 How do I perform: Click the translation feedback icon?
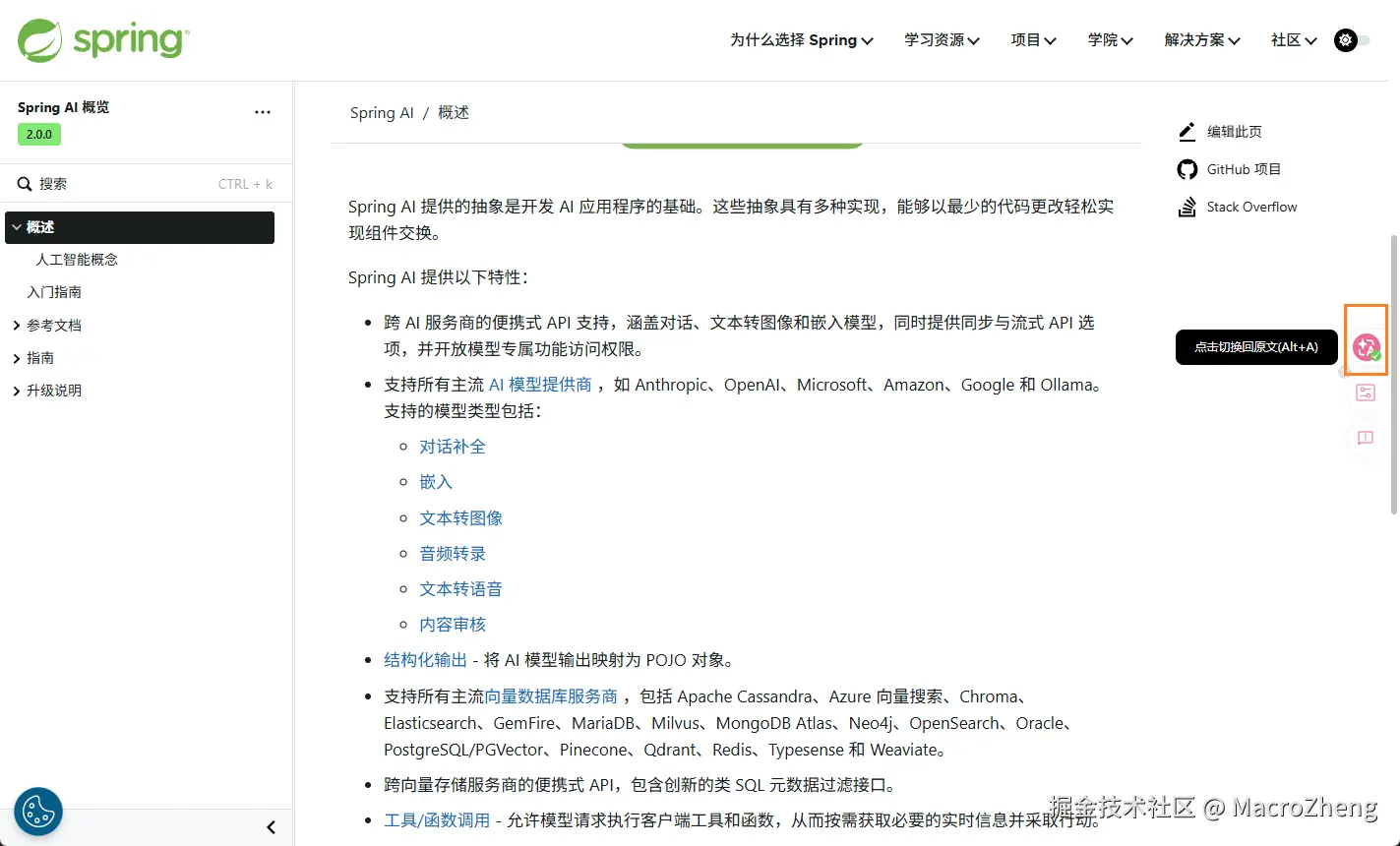(1366, 438)
